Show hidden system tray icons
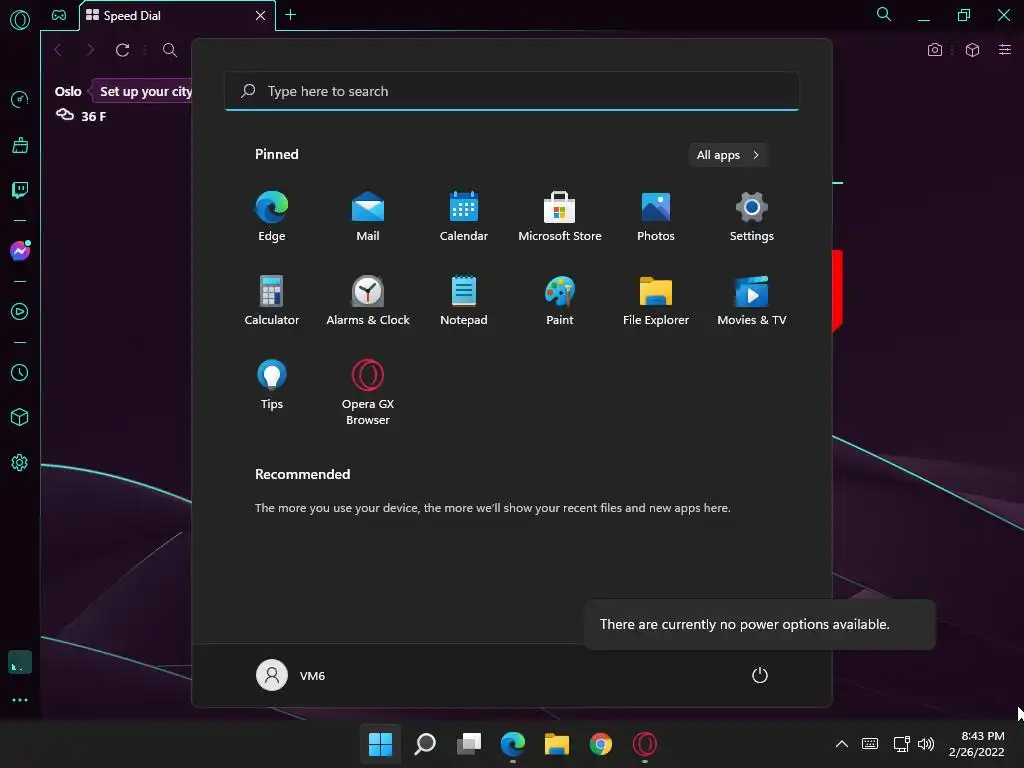Screen dimensions: 1024x768 pos(842,744)
